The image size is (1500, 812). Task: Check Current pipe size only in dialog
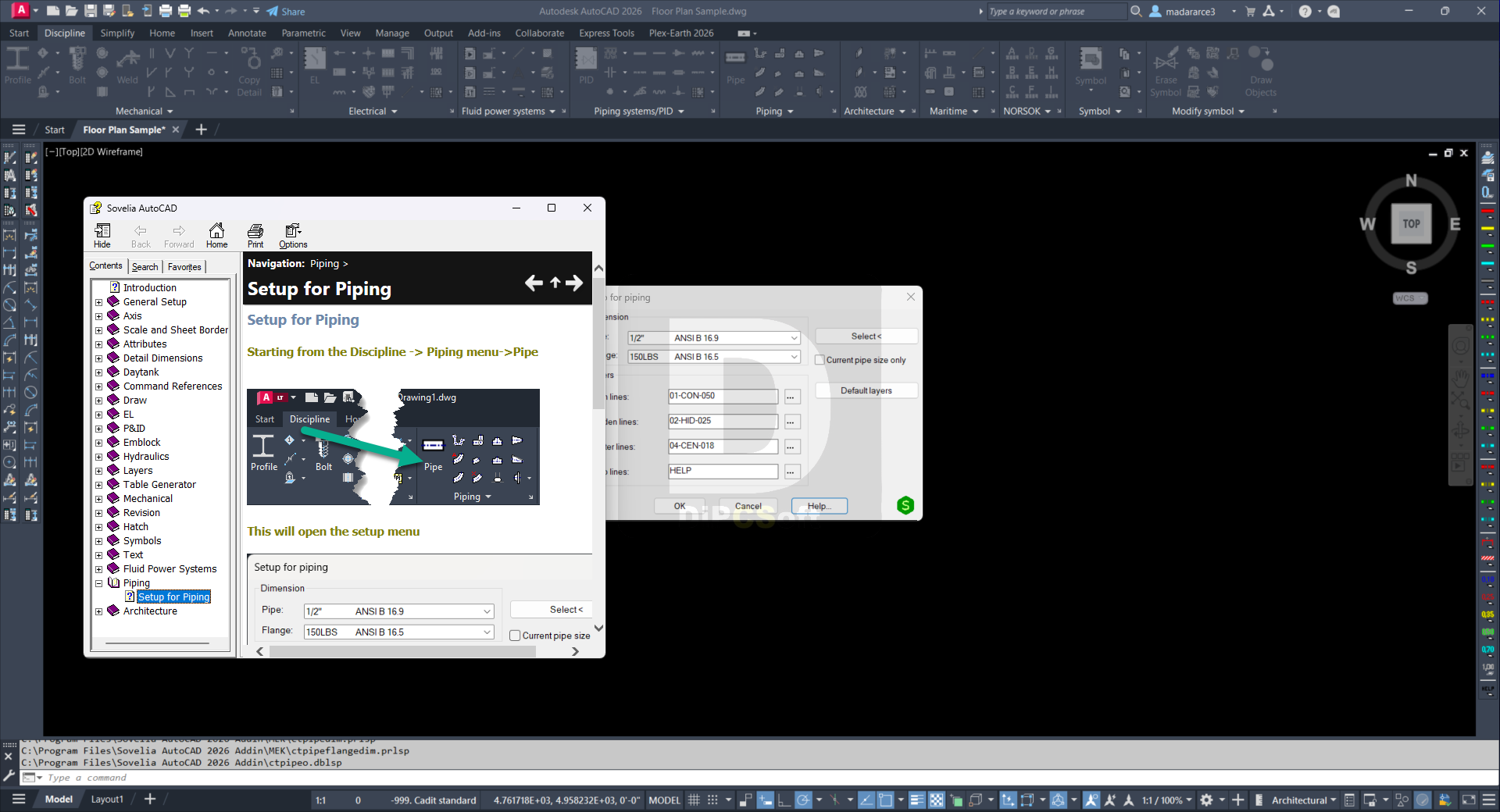(820, 360)
